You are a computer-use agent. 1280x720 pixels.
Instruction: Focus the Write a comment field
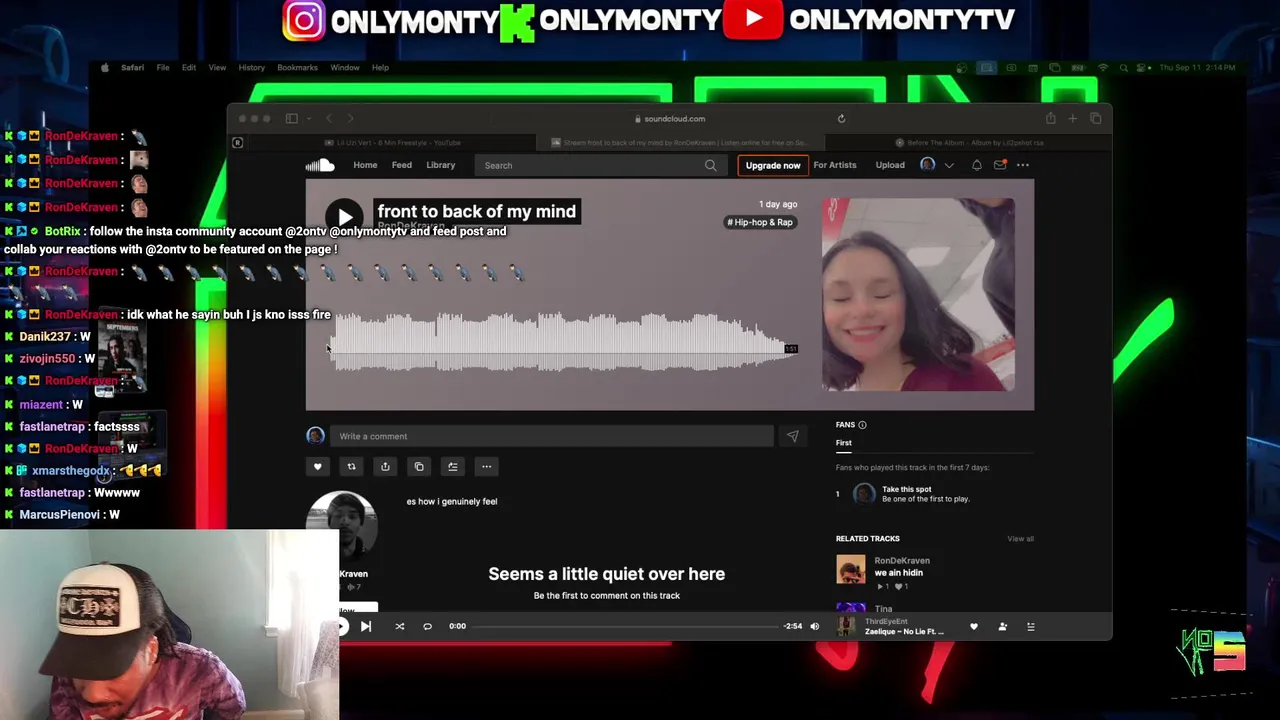click(552, 436)
